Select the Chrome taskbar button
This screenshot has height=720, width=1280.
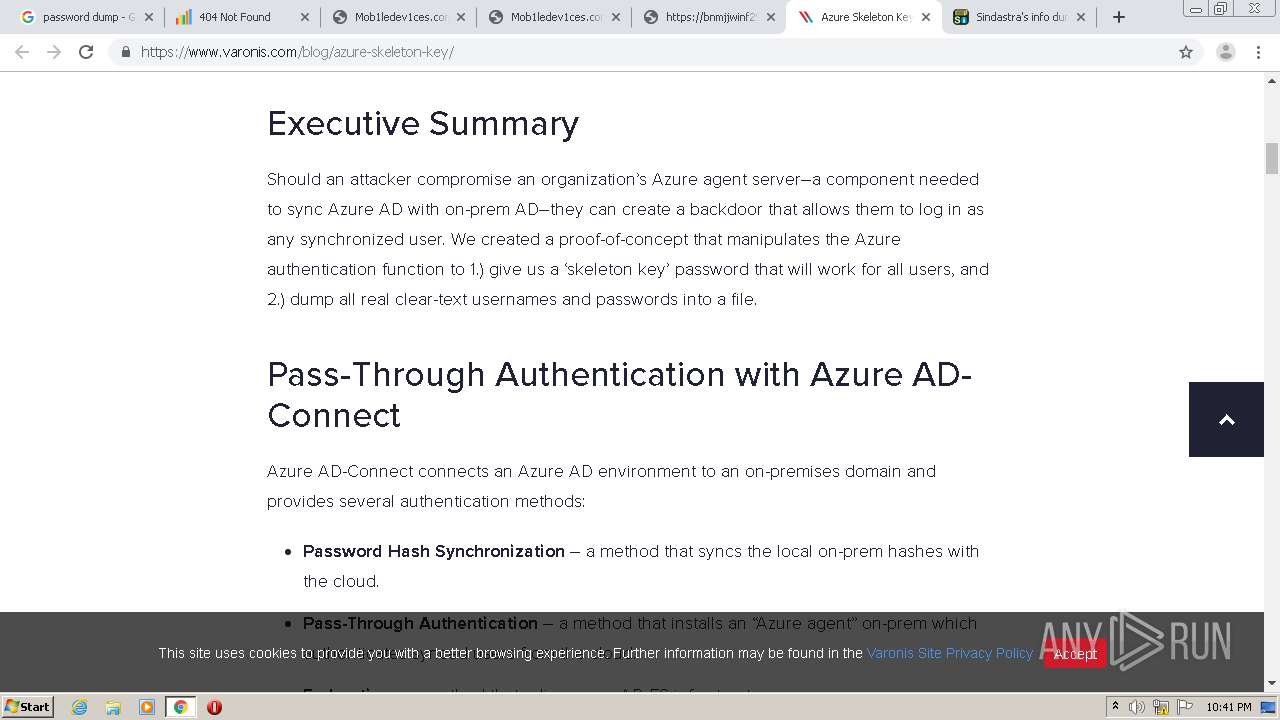[x=181, y=707]
